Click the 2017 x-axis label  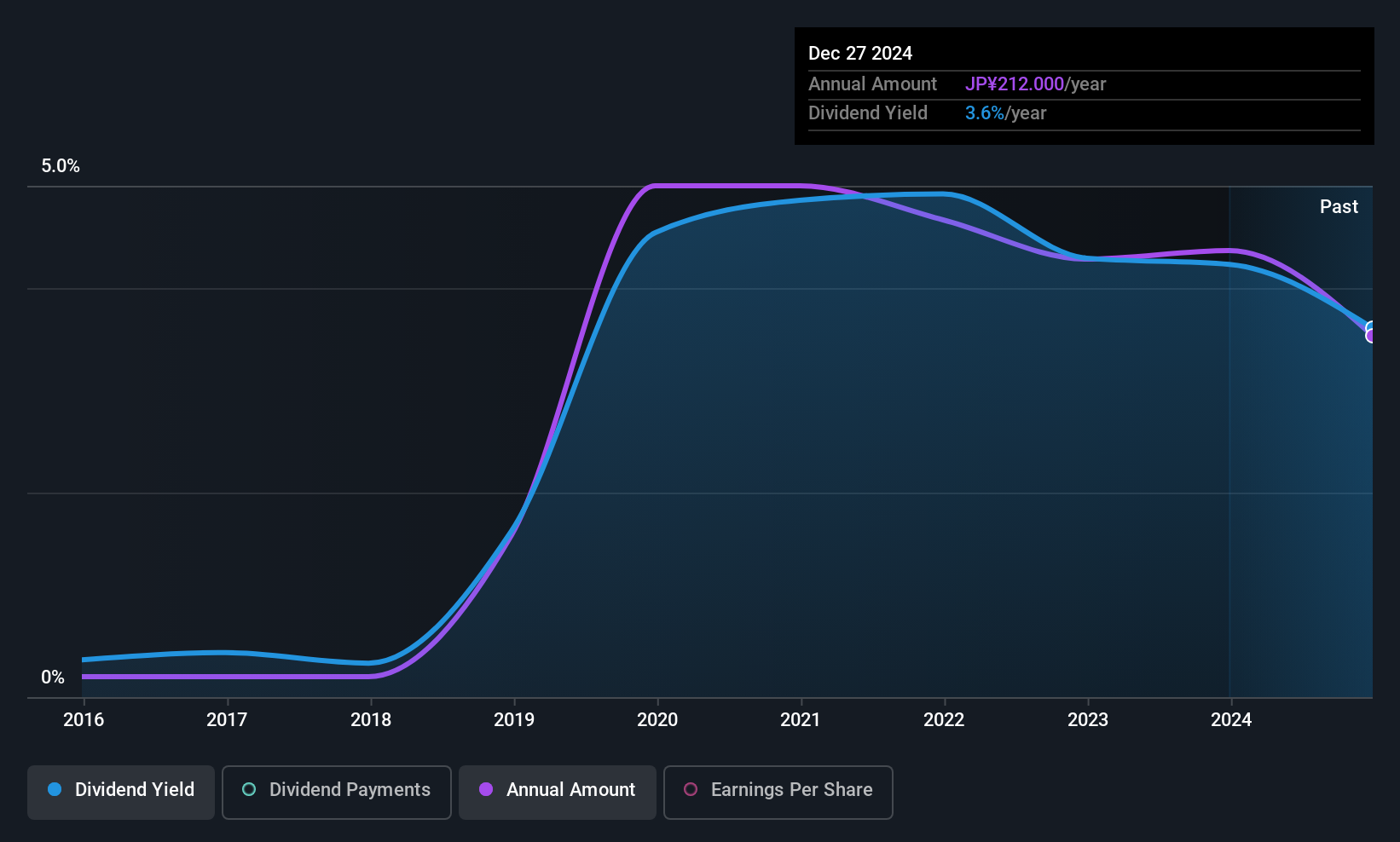click(x=227, y=720)
